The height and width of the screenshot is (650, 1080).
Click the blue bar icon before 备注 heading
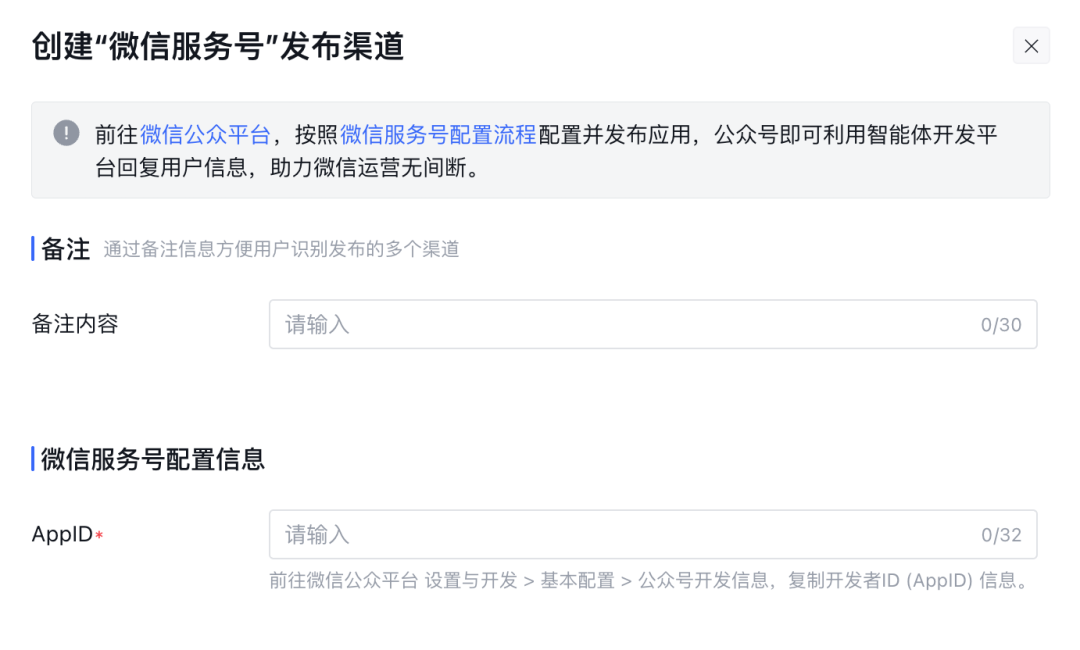pos(31,250)
